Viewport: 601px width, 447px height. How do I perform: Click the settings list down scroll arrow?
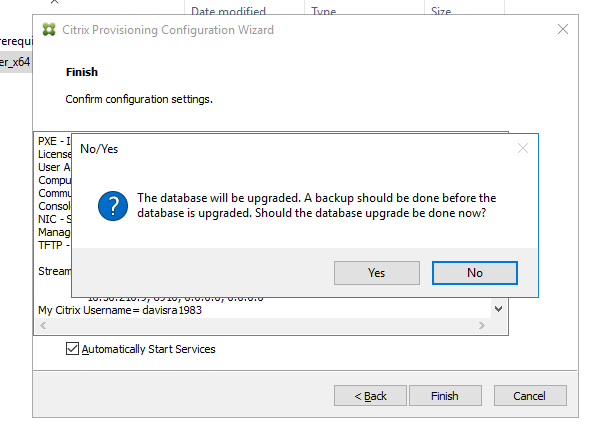tap(498, 309)
